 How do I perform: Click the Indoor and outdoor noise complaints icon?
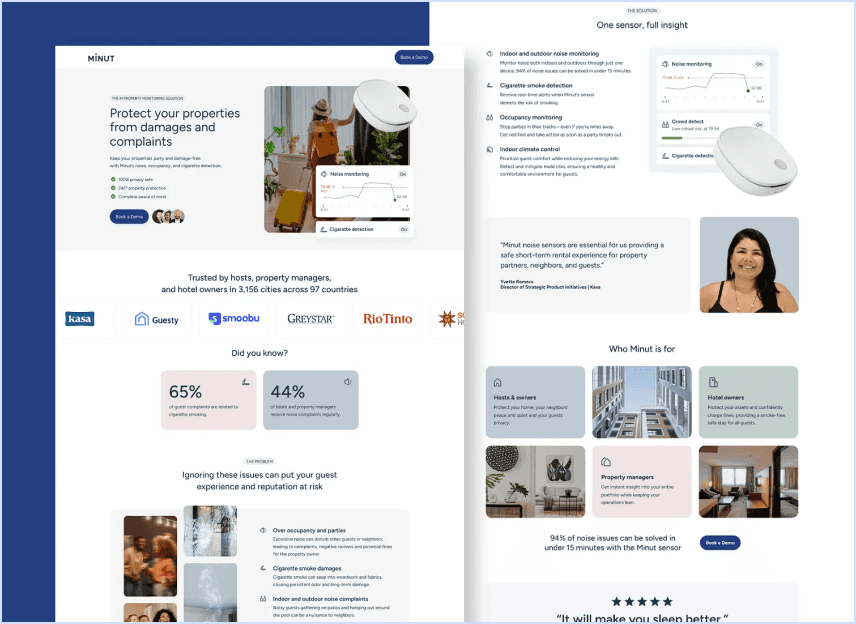point(263,599)
